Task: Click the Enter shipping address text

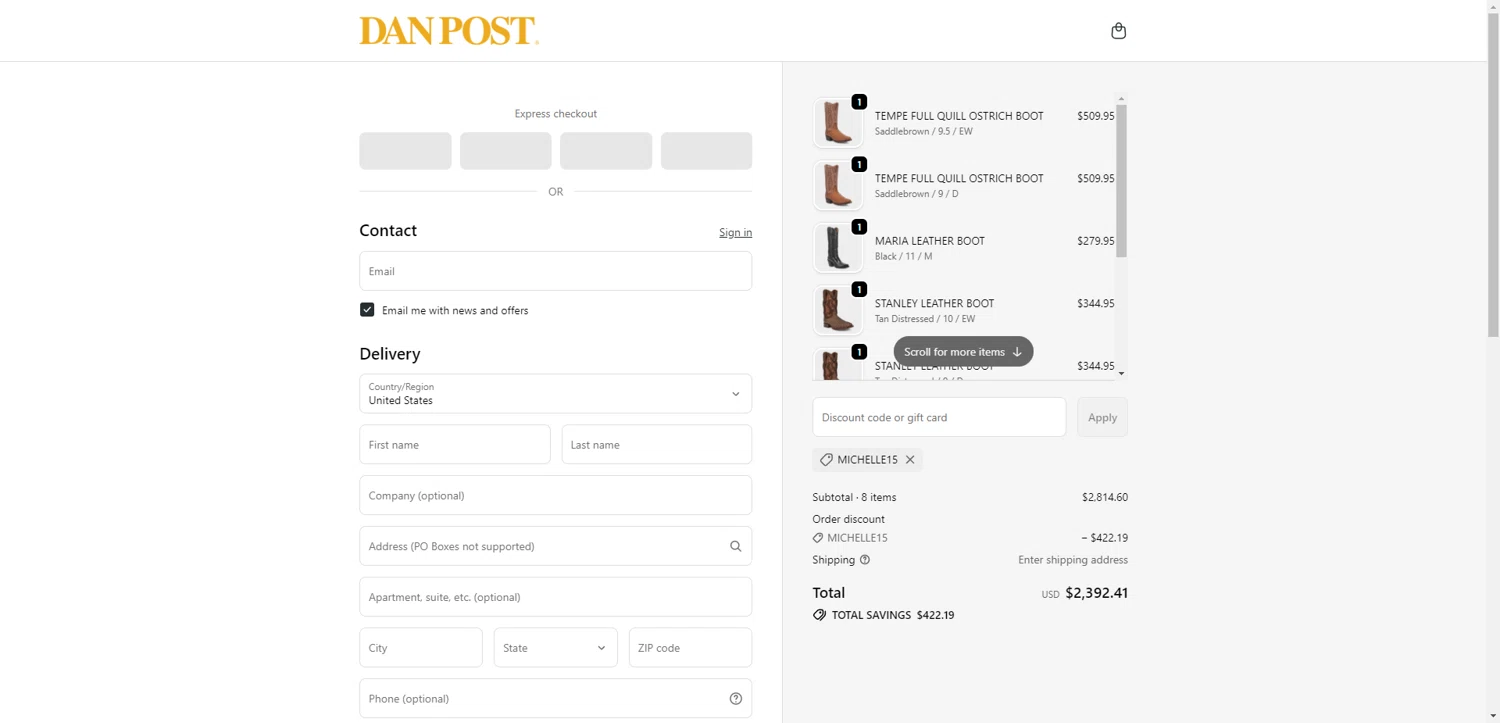Action: (x=1073, y=560)
